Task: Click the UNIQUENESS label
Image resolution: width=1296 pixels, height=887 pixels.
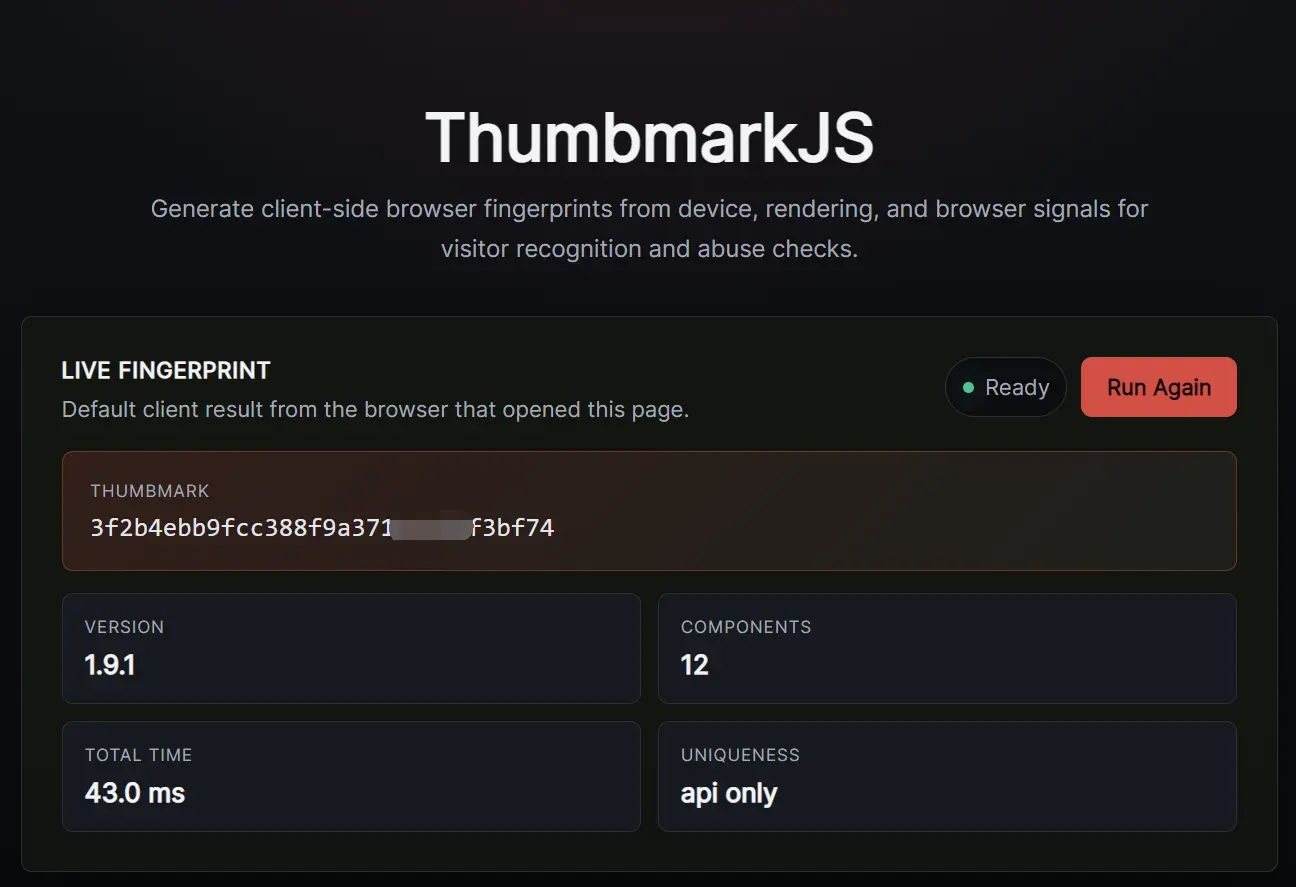Action: [740, 755]
